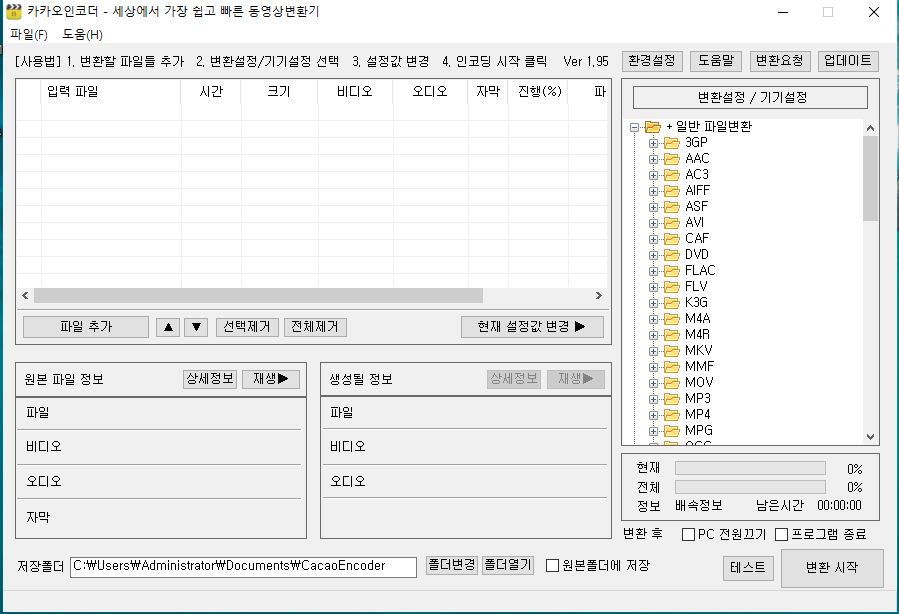Check 원본폴더에 저장 option
Viewport: 899px width, 614px height.
[552, 566]
